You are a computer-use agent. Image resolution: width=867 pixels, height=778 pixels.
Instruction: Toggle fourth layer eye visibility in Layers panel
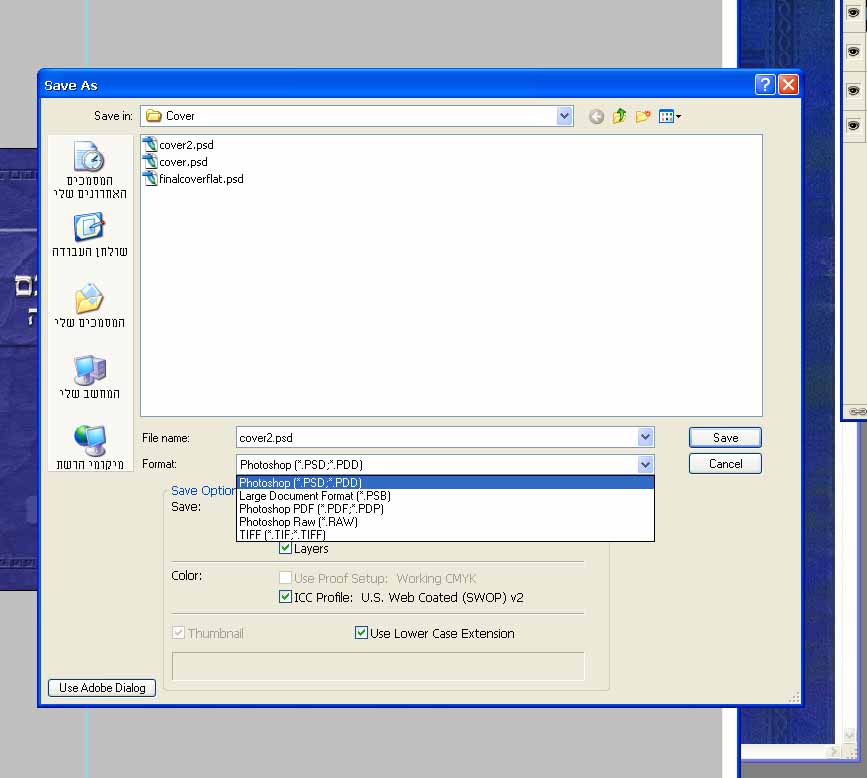(x=853, y=126)
